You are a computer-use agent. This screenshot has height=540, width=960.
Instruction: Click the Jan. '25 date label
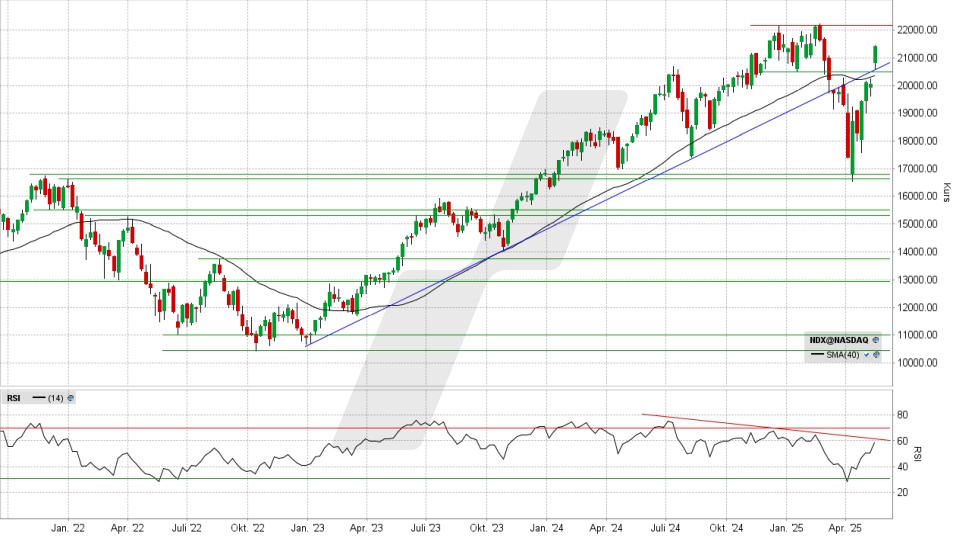(x=787, y=528)
